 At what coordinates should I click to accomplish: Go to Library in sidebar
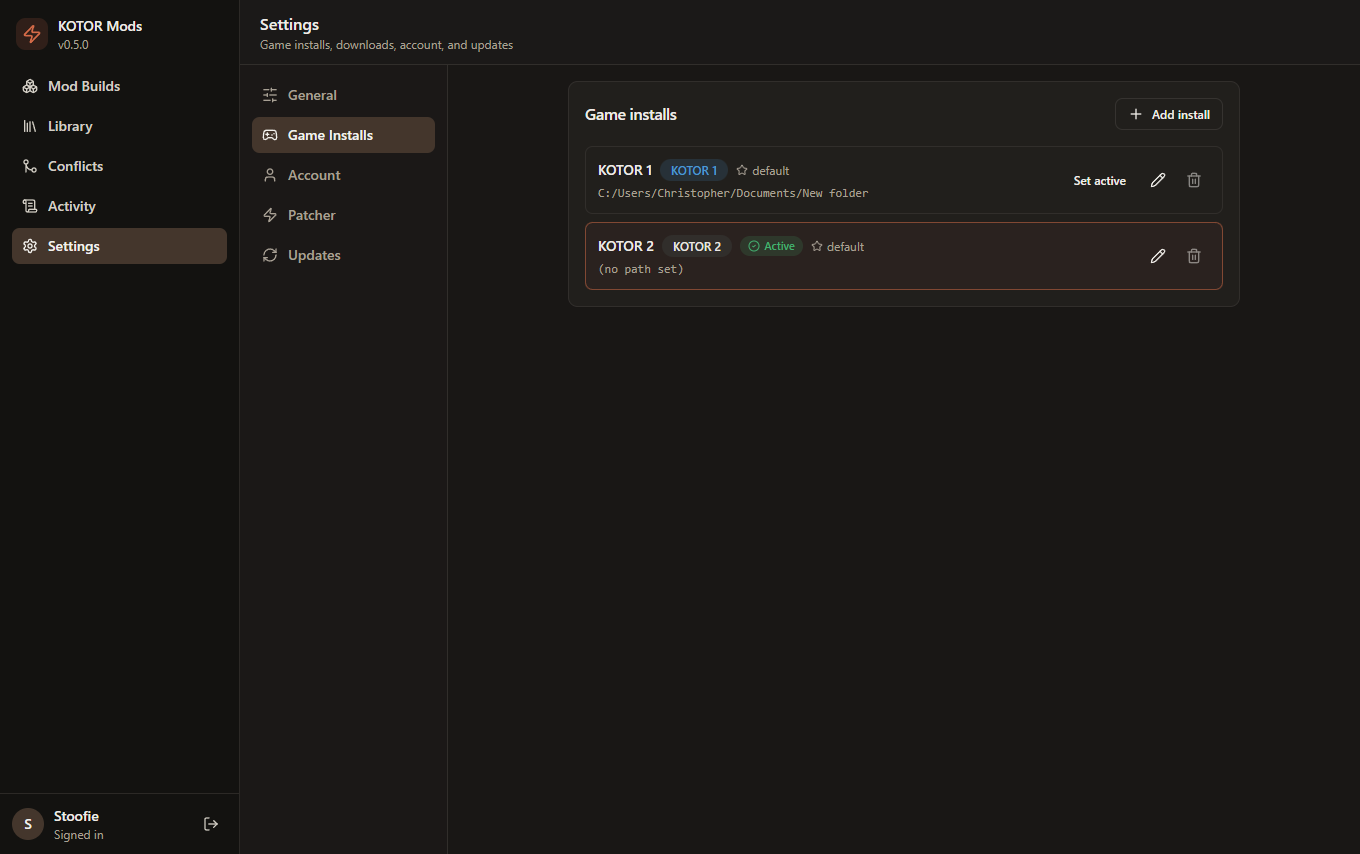click(119, 126)
